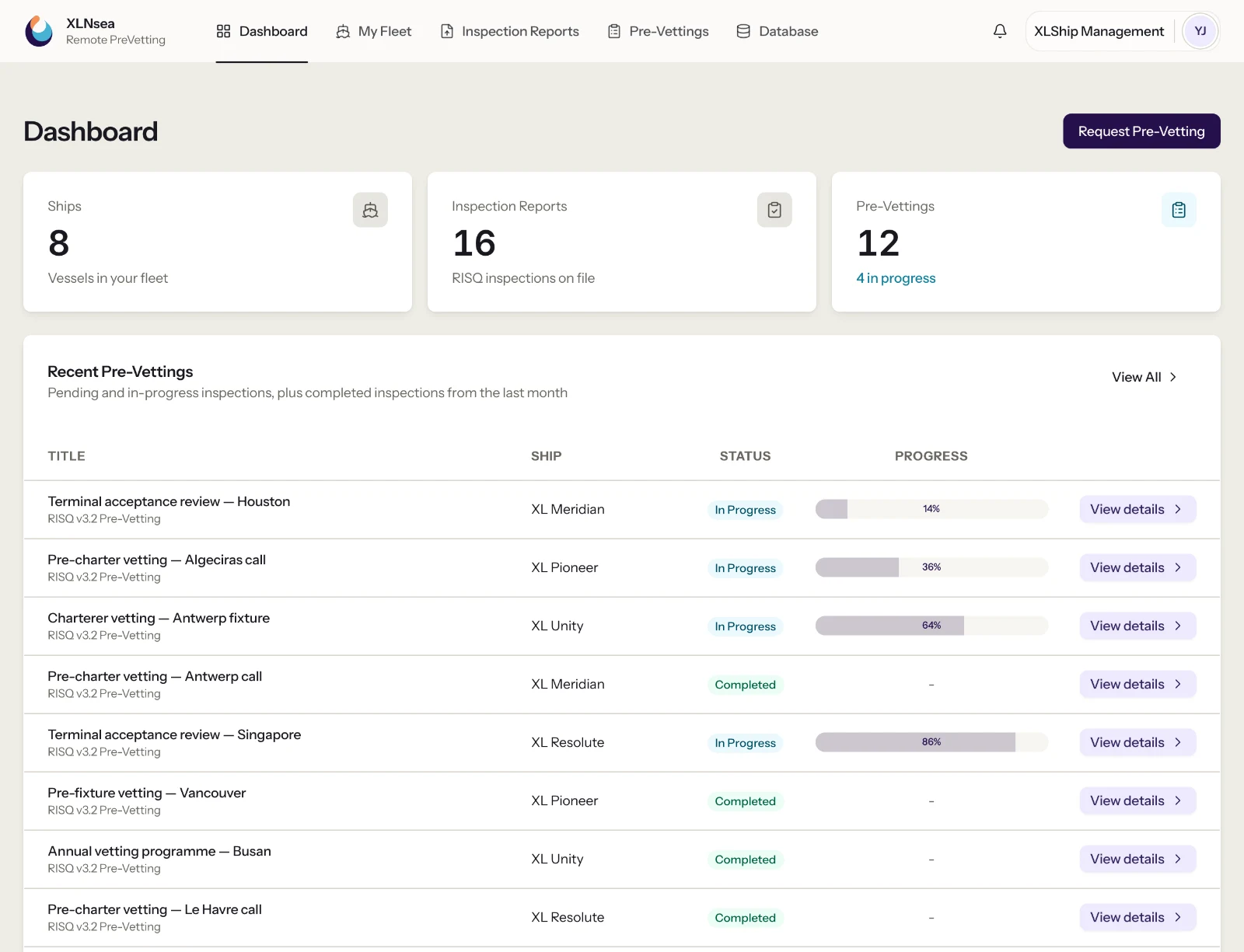Open the Pre-Vettings navigation tab
This screenshot has height=952, width=1244.
pyautogui.click(x=659, y=31)
